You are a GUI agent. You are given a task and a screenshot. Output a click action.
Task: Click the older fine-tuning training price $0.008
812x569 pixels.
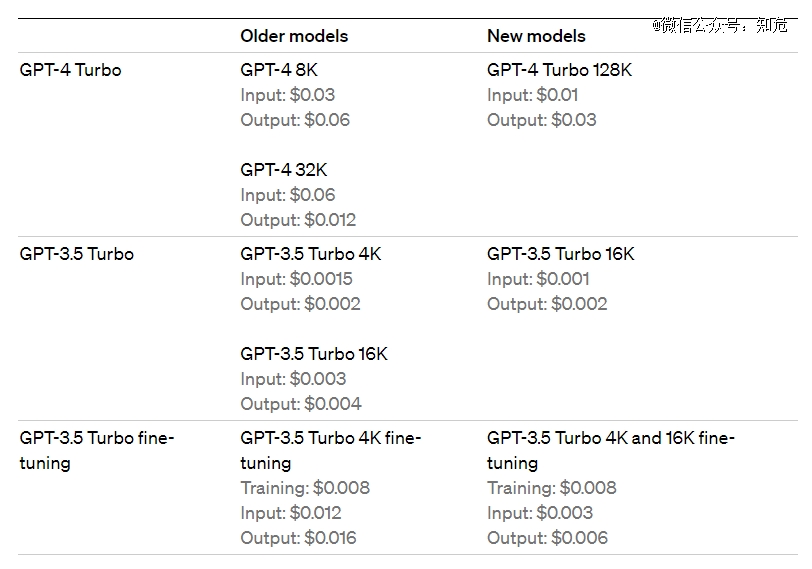pyautogui.click(x=342, y=488)
